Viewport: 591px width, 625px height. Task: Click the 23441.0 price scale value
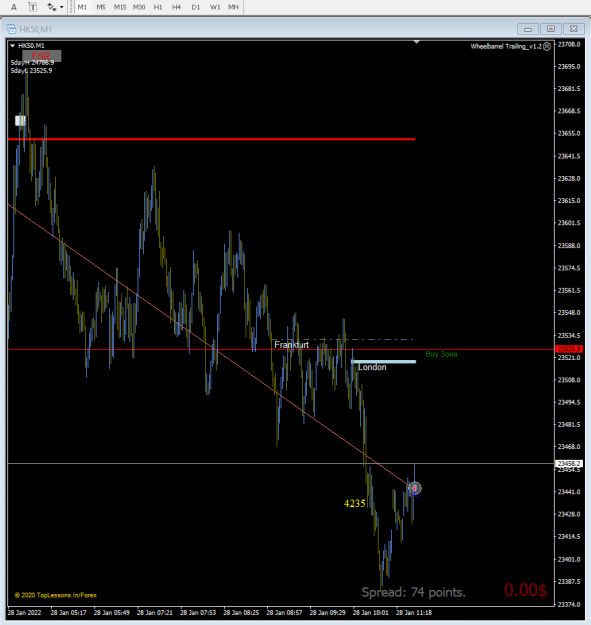click(x=569, y=492)
